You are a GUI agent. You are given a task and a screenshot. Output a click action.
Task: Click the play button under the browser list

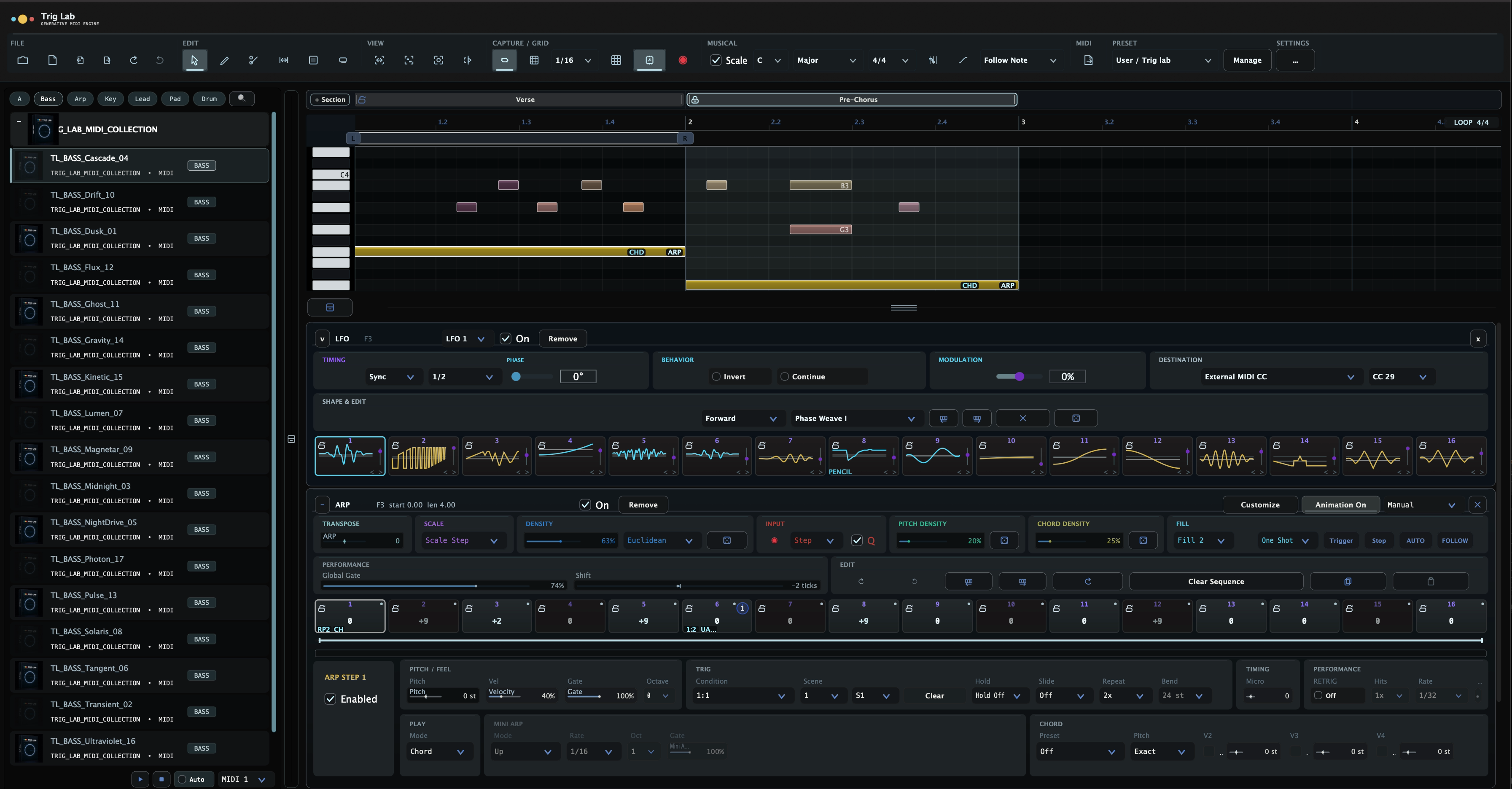coord(140,779)
